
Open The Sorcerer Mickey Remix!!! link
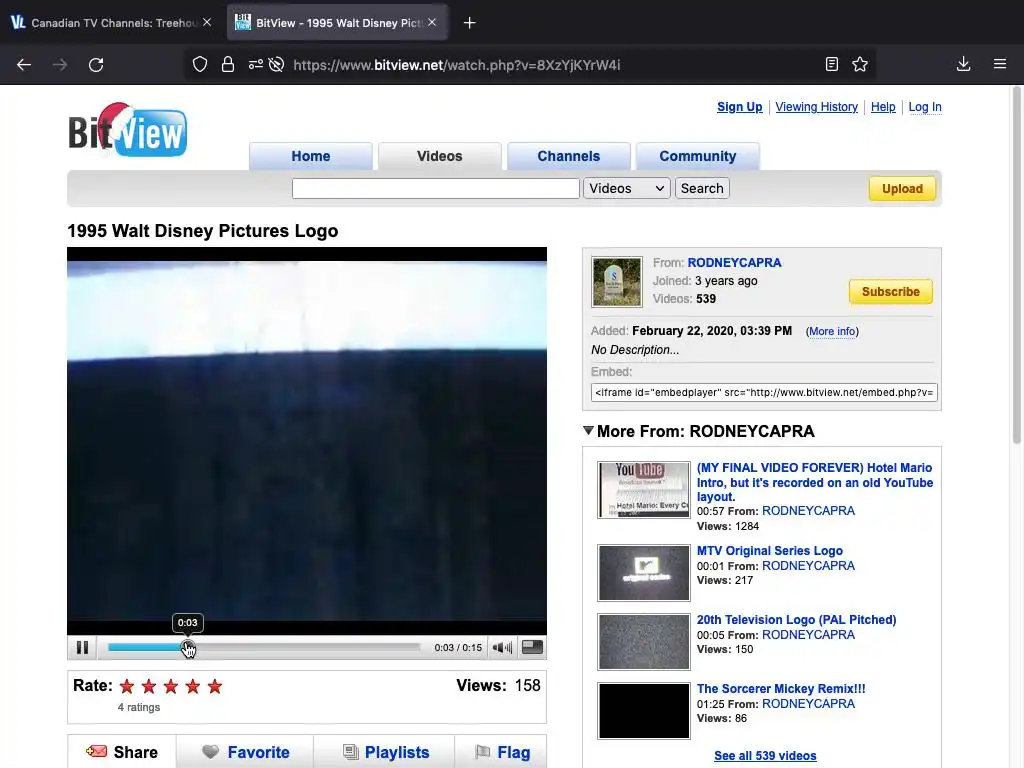780,688
